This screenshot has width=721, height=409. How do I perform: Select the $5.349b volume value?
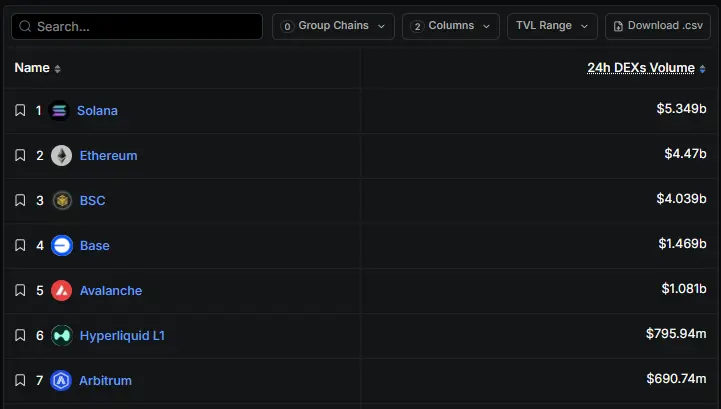[681, 109]
